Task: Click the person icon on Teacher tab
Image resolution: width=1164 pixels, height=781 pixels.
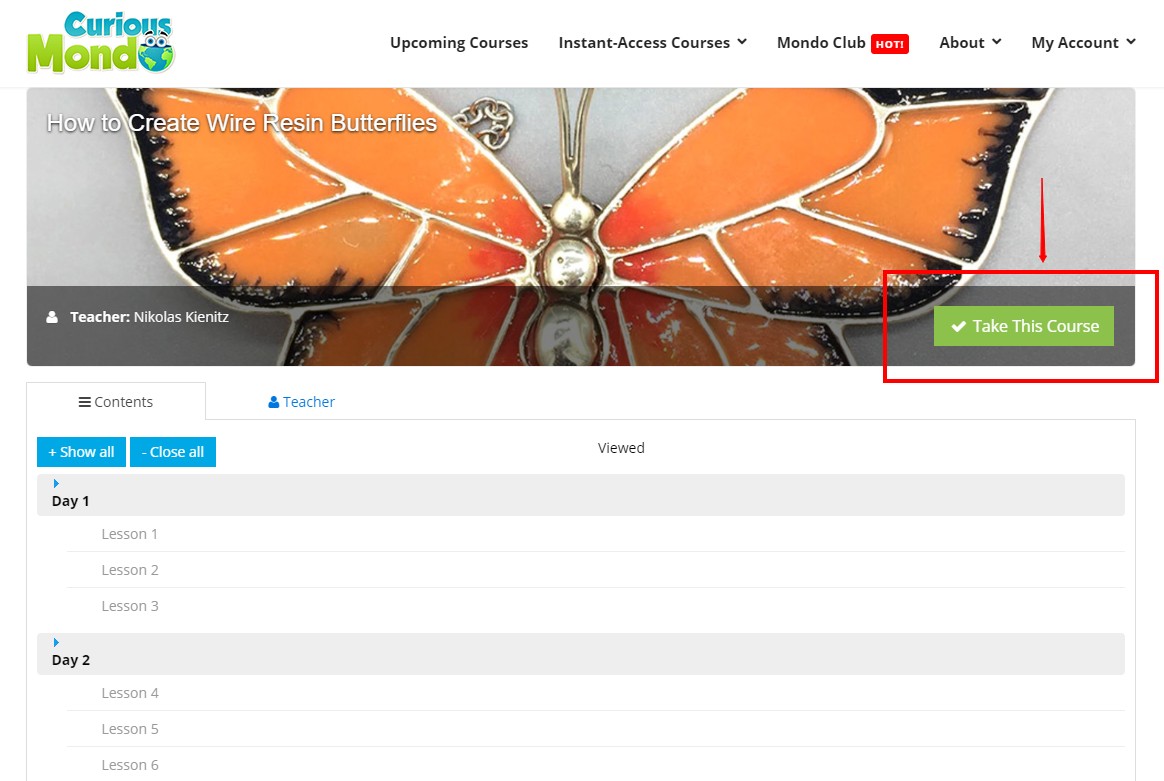Action: coord(273,402)
